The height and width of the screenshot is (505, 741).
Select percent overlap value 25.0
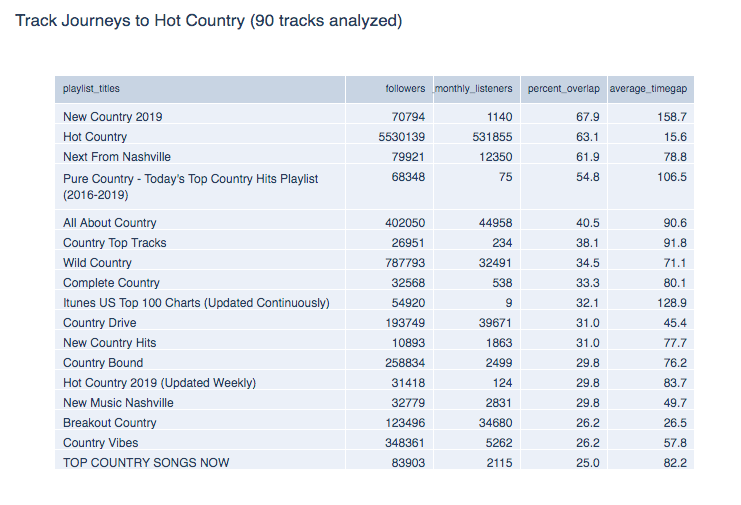pyautogui.click(x=587, y=462)
